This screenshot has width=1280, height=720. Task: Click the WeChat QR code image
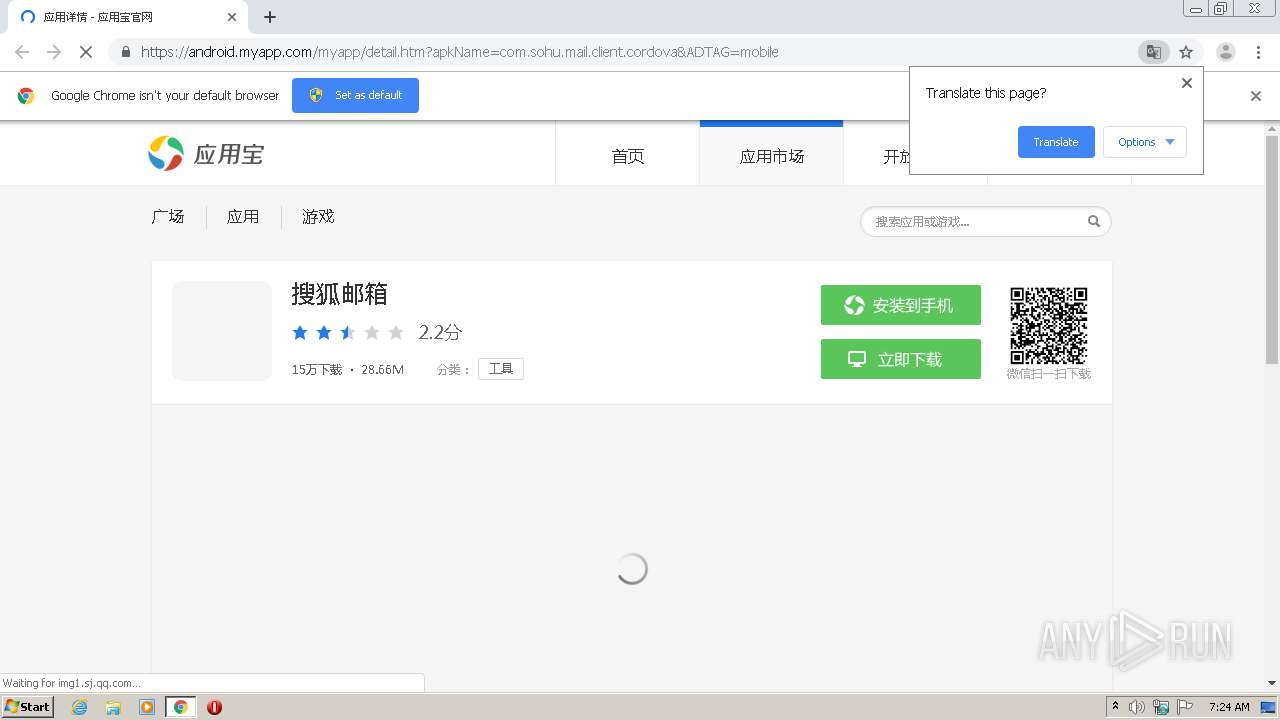1048,326
